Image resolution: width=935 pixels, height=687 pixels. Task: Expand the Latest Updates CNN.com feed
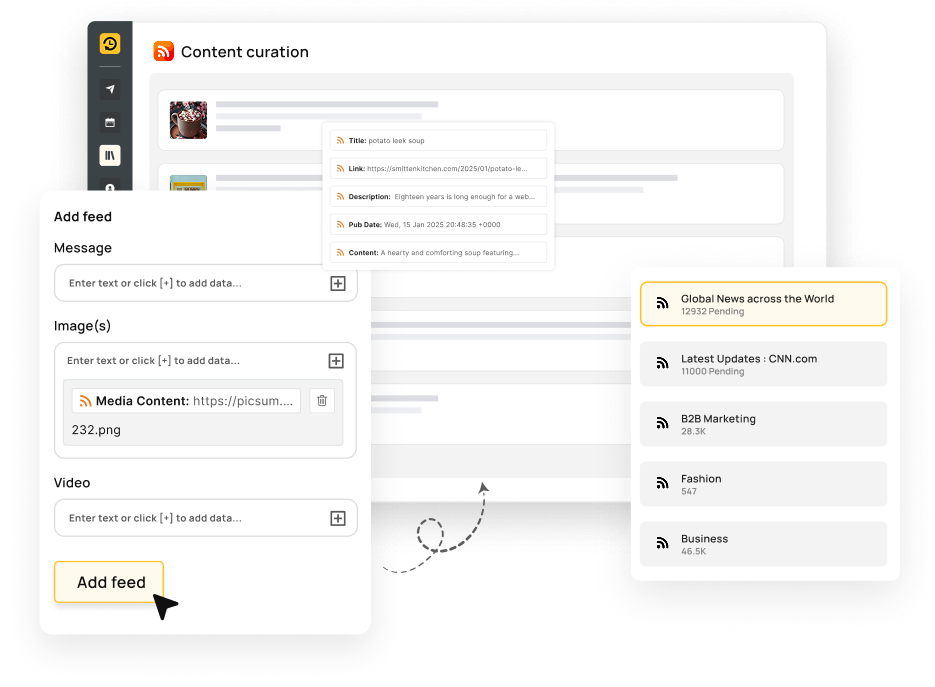pos(762,363)
